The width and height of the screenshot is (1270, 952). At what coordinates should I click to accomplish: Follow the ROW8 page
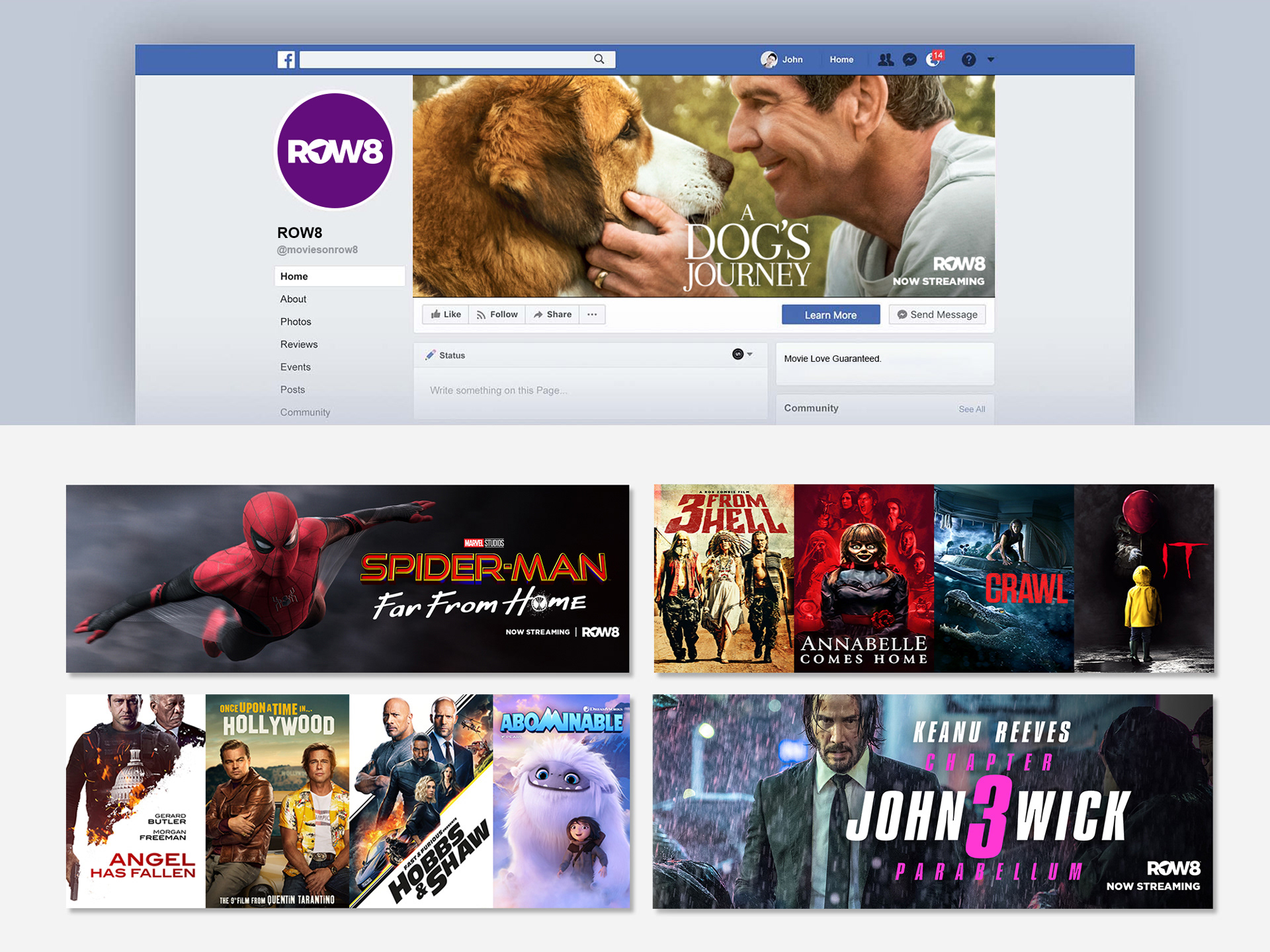[497, 315]
